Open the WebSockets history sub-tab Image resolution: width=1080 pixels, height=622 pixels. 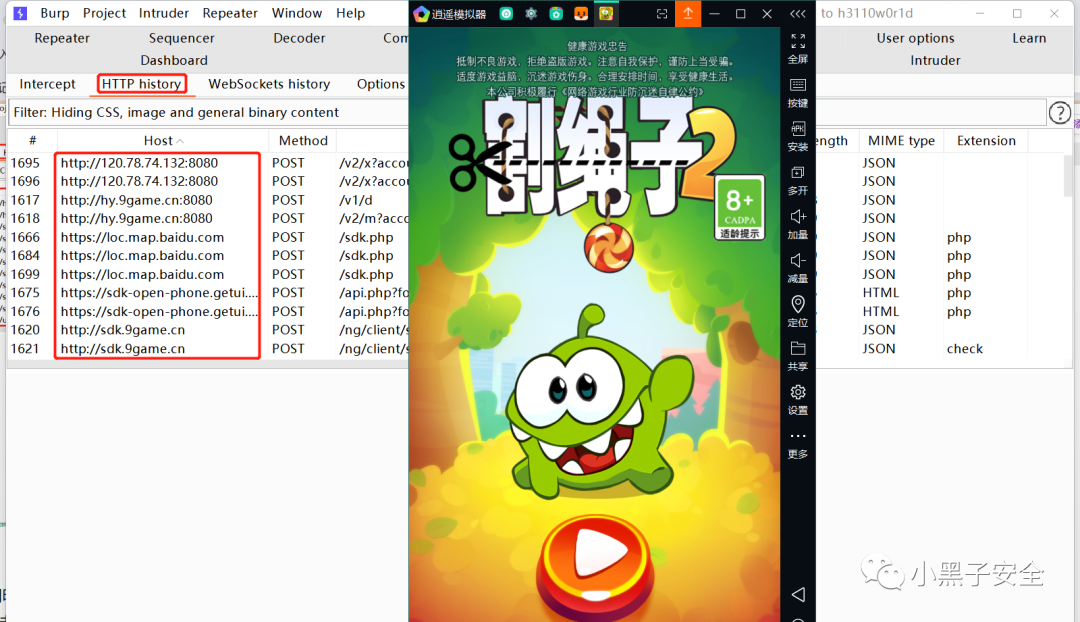269,84
